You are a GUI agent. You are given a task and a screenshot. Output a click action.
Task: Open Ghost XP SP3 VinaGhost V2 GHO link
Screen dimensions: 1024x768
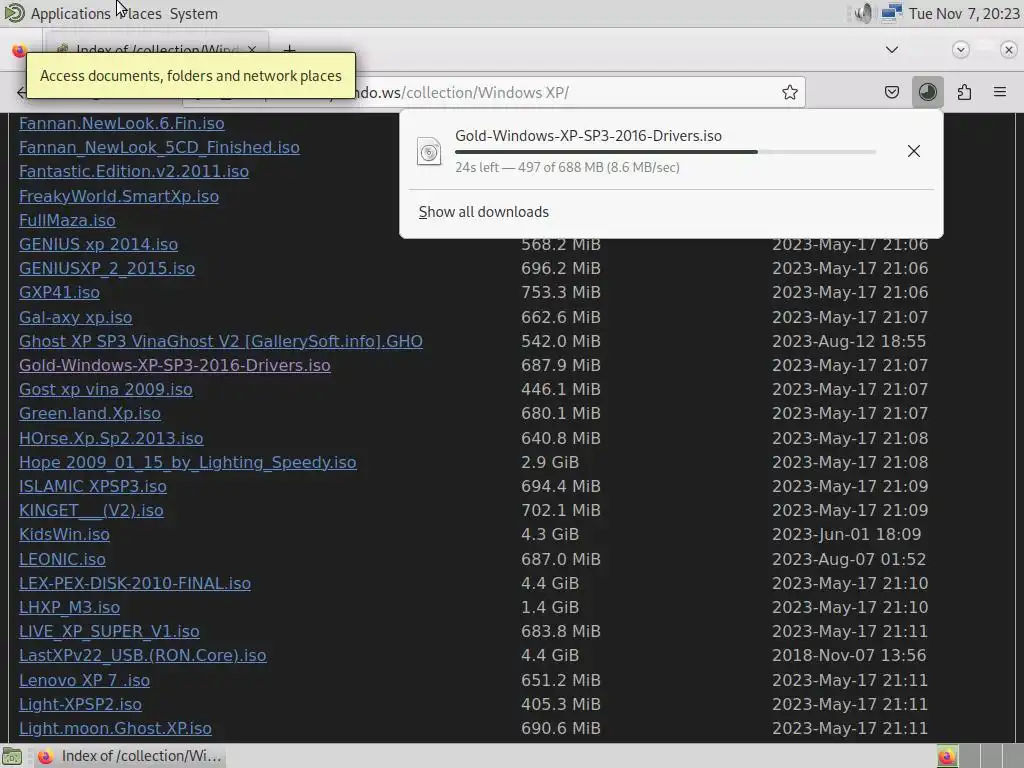(221, 341)
